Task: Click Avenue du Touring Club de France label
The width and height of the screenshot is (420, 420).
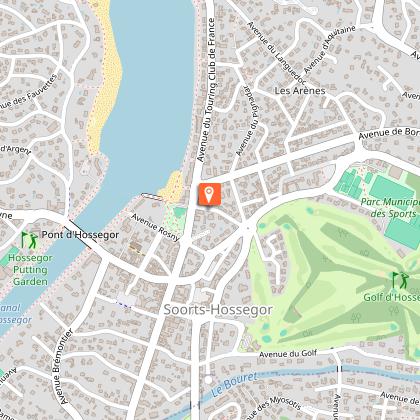Action: click(x=206, y=90)
